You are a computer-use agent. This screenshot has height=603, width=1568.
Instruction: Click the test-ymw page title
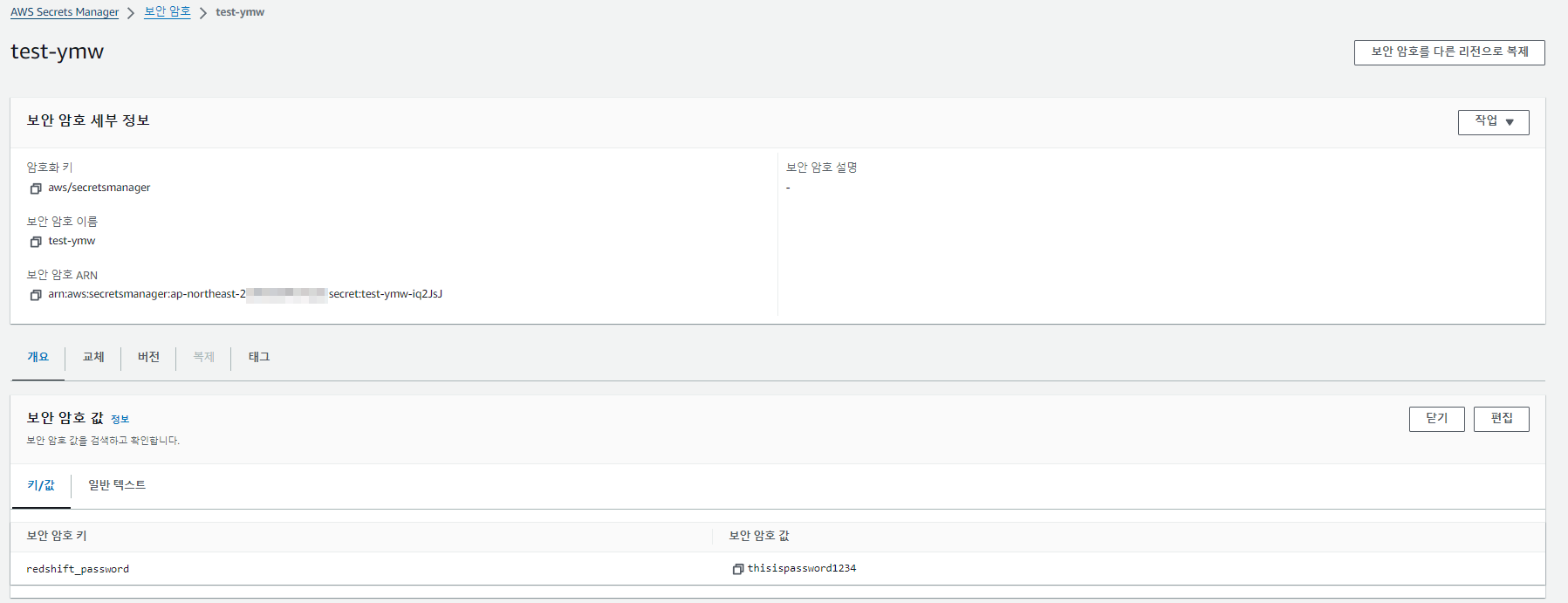pyautogui.click(x=57, y=52)
